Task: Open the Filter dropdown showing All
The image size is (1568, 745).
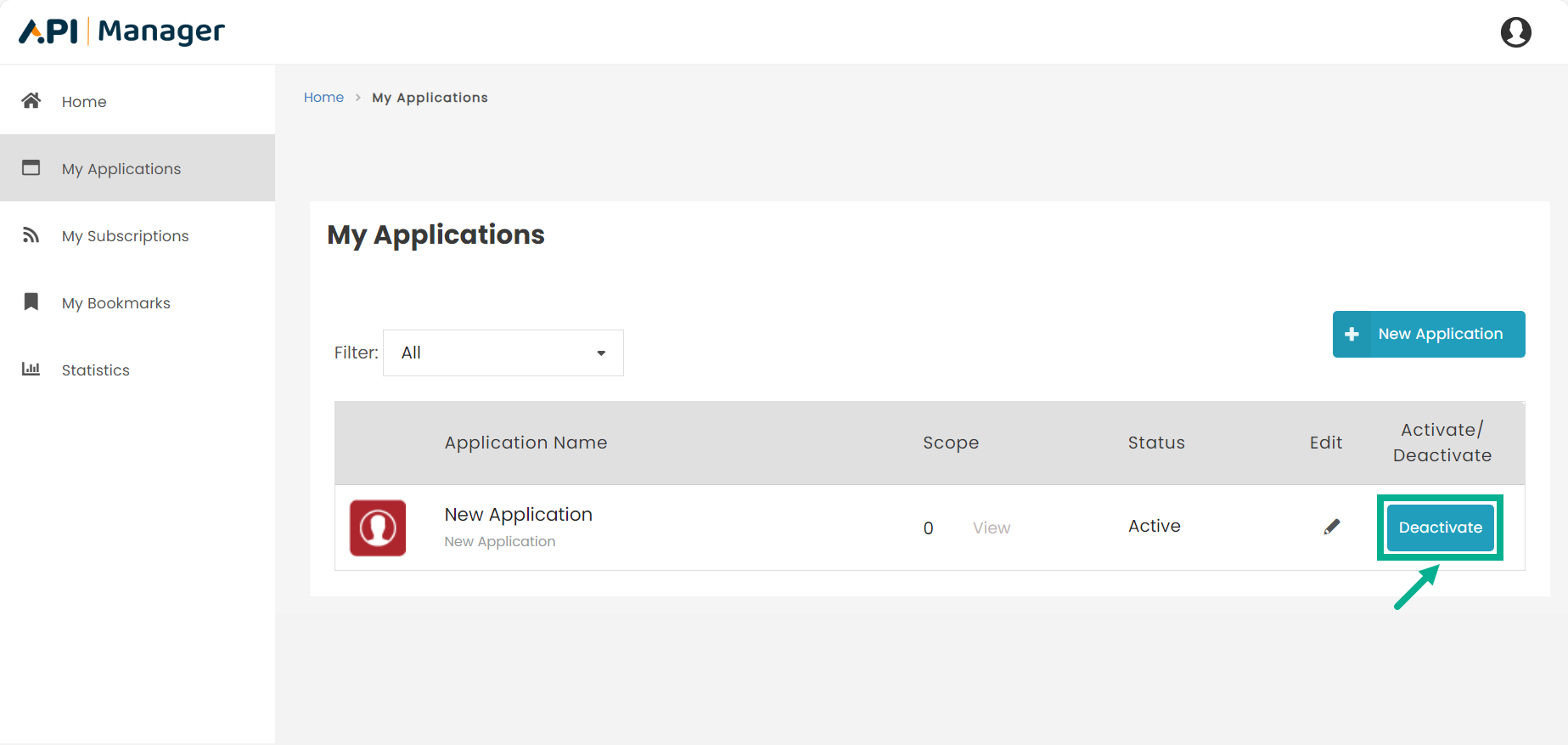Action: (x=503, y=353)
